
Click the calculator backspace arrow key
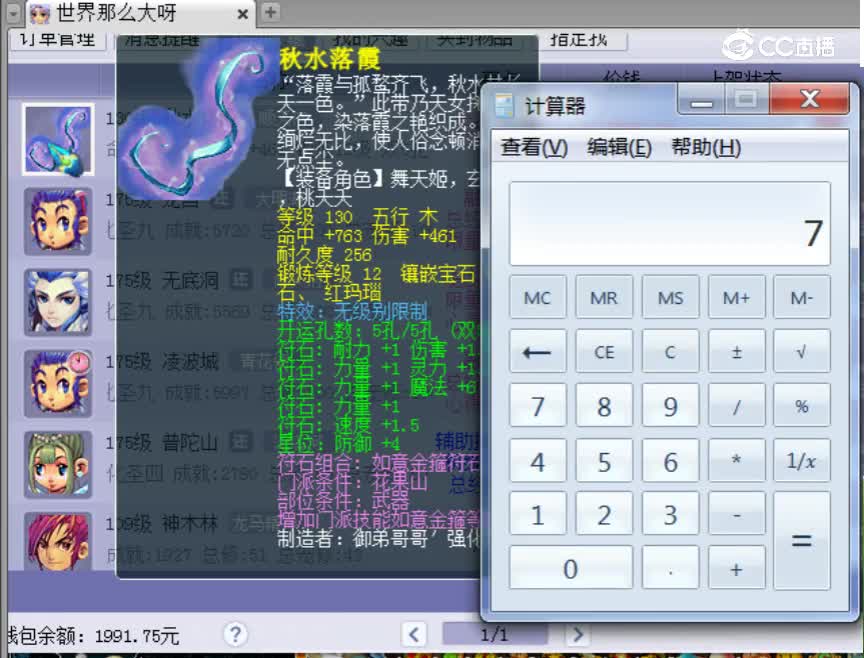coord(537,352)
